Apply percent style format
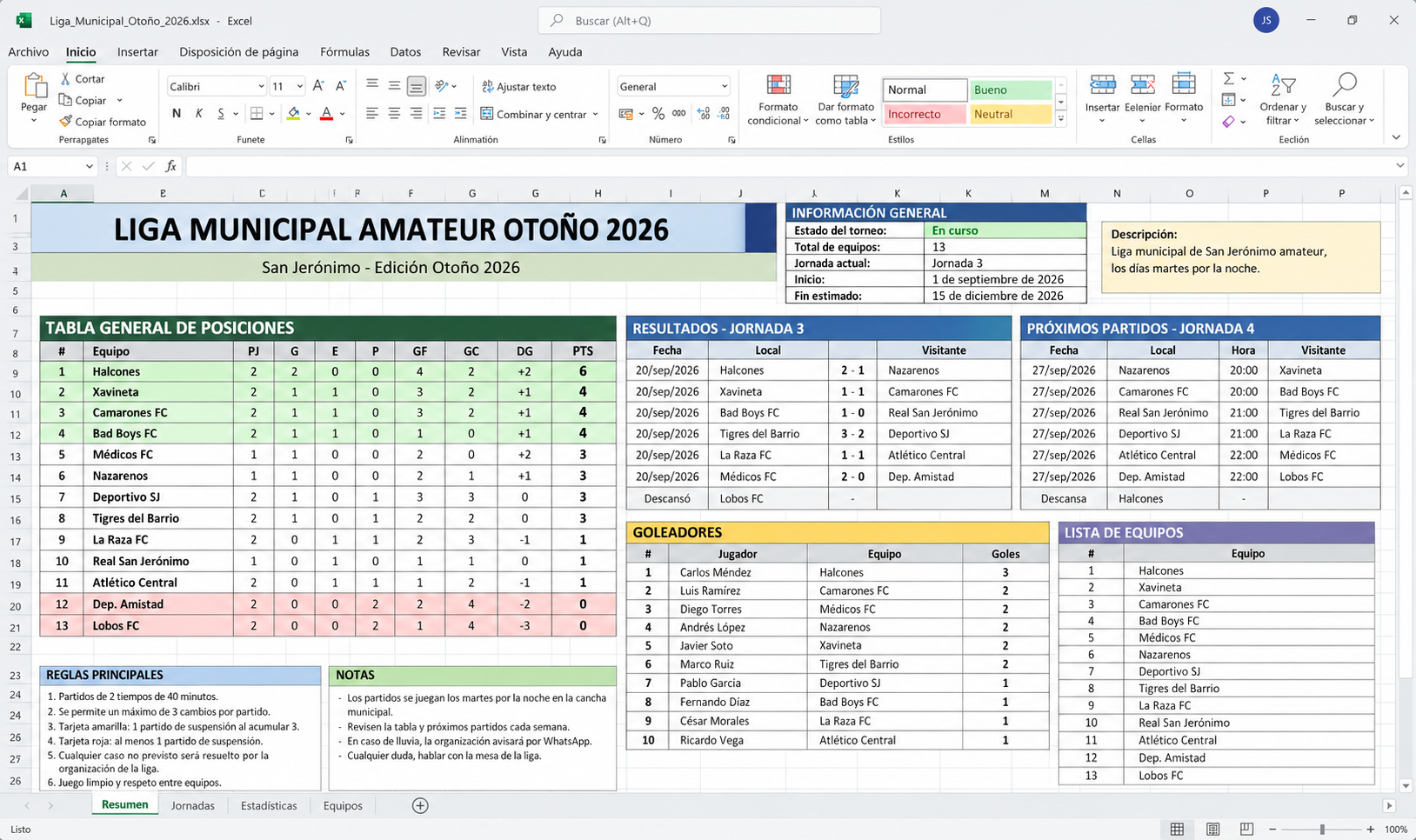This screenshot has width=1416, height=840. point(658,114)
